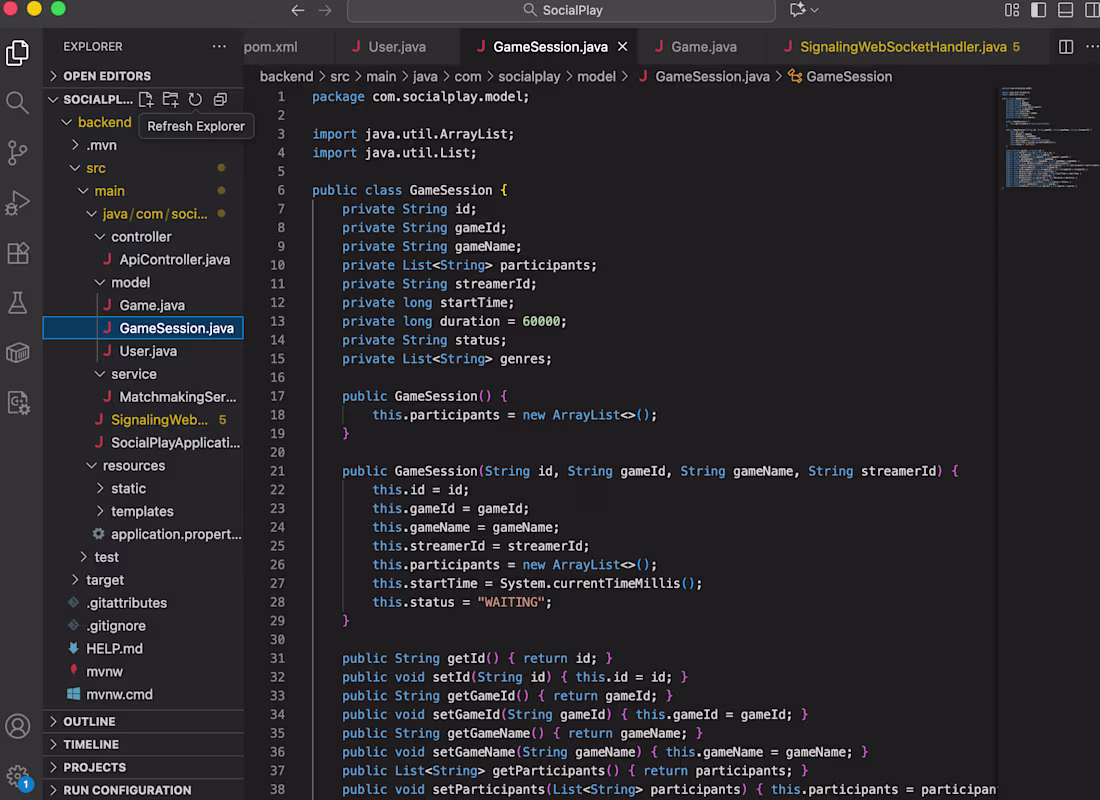Open the Manage gear icon
Screen dimensions: 1100x800
[x=18, y=777]
